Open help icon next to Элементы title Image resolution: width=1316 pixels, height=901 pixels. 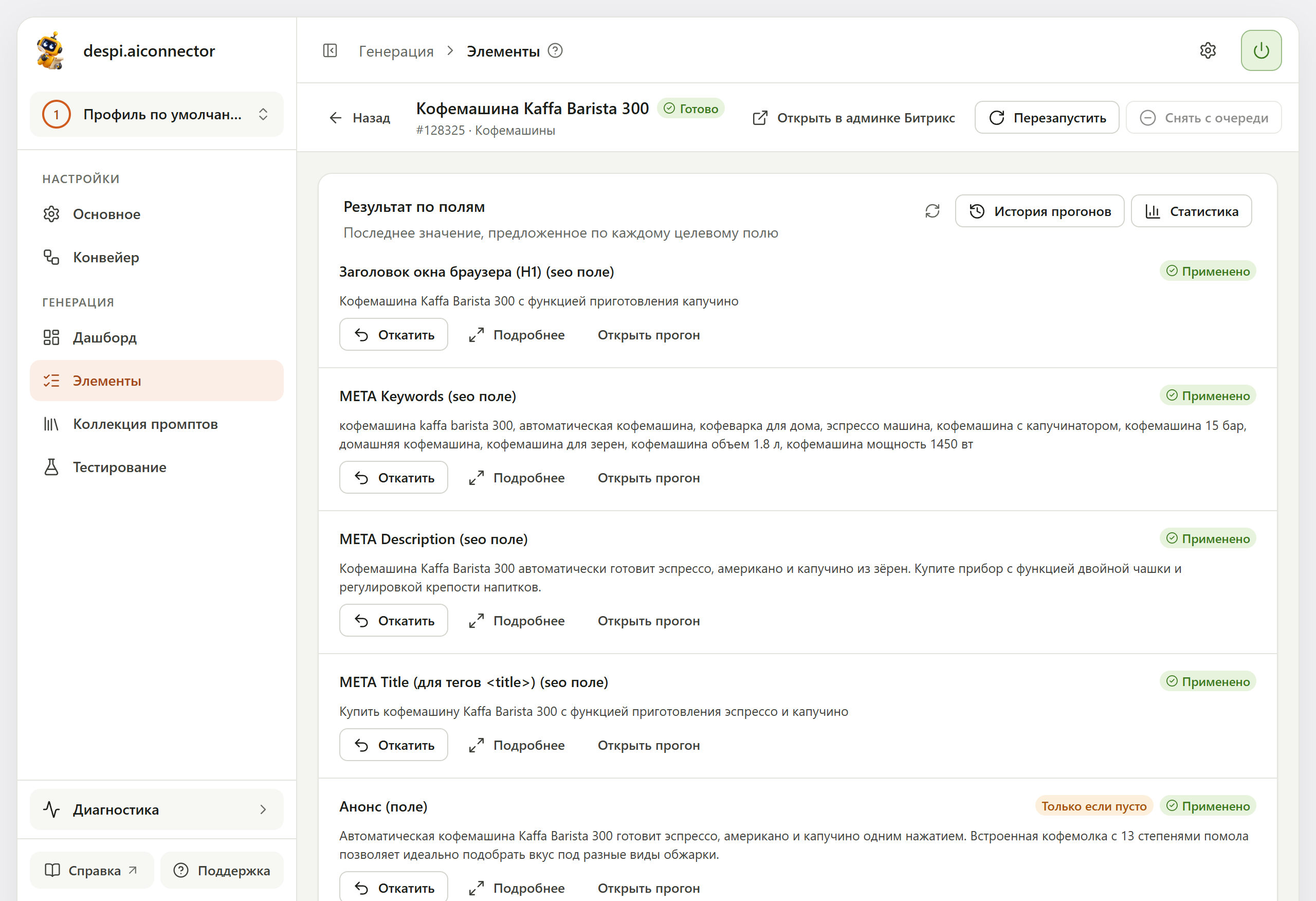point(556,51)
